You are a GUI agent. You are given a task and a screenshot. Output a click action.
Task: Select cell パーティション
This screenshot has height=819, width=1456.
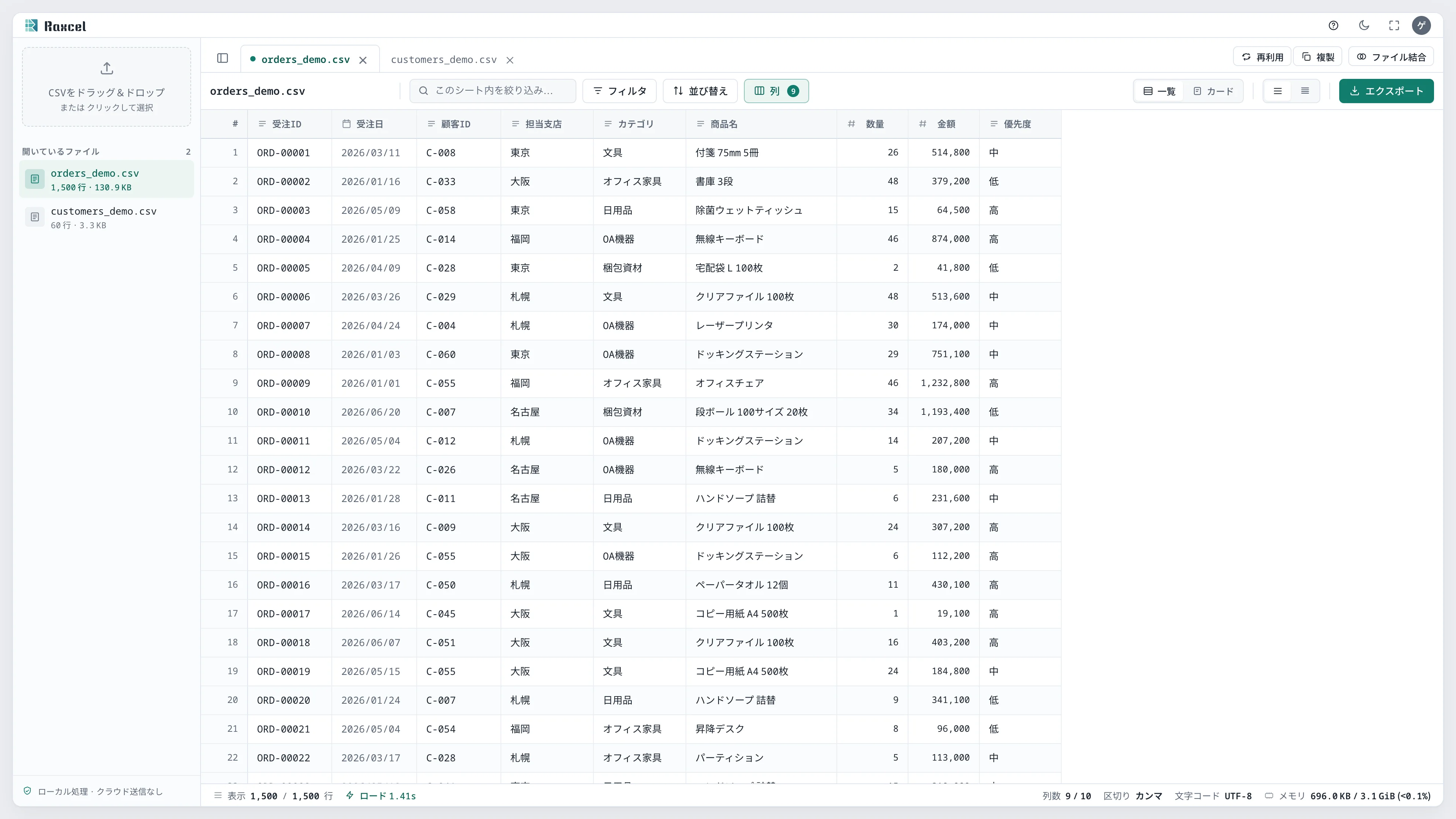tap(761, 758)
